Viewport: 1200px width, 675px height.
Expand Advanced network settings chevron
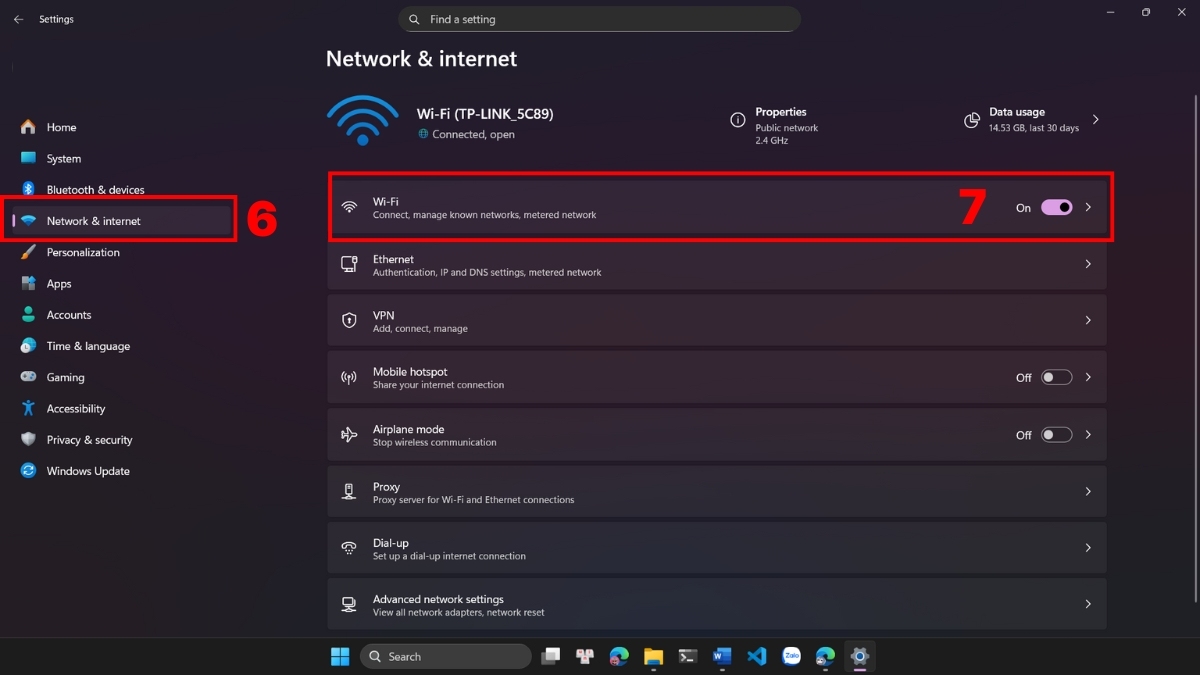click(1088, 605)
